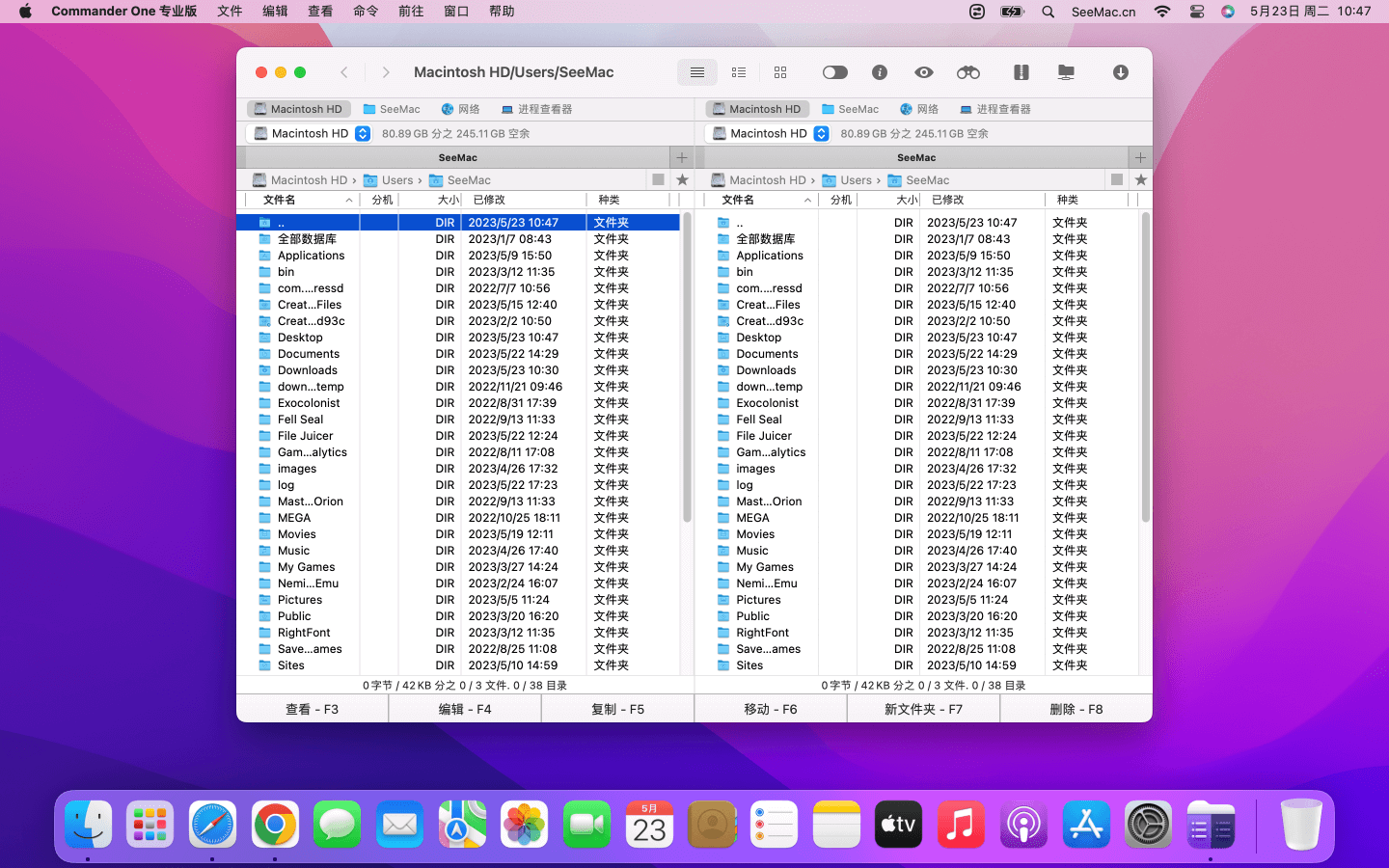Open the right panel Macintosh HD drive dropdown
The height and width of the screenshot is (868, 1389).
pos(767,134)
